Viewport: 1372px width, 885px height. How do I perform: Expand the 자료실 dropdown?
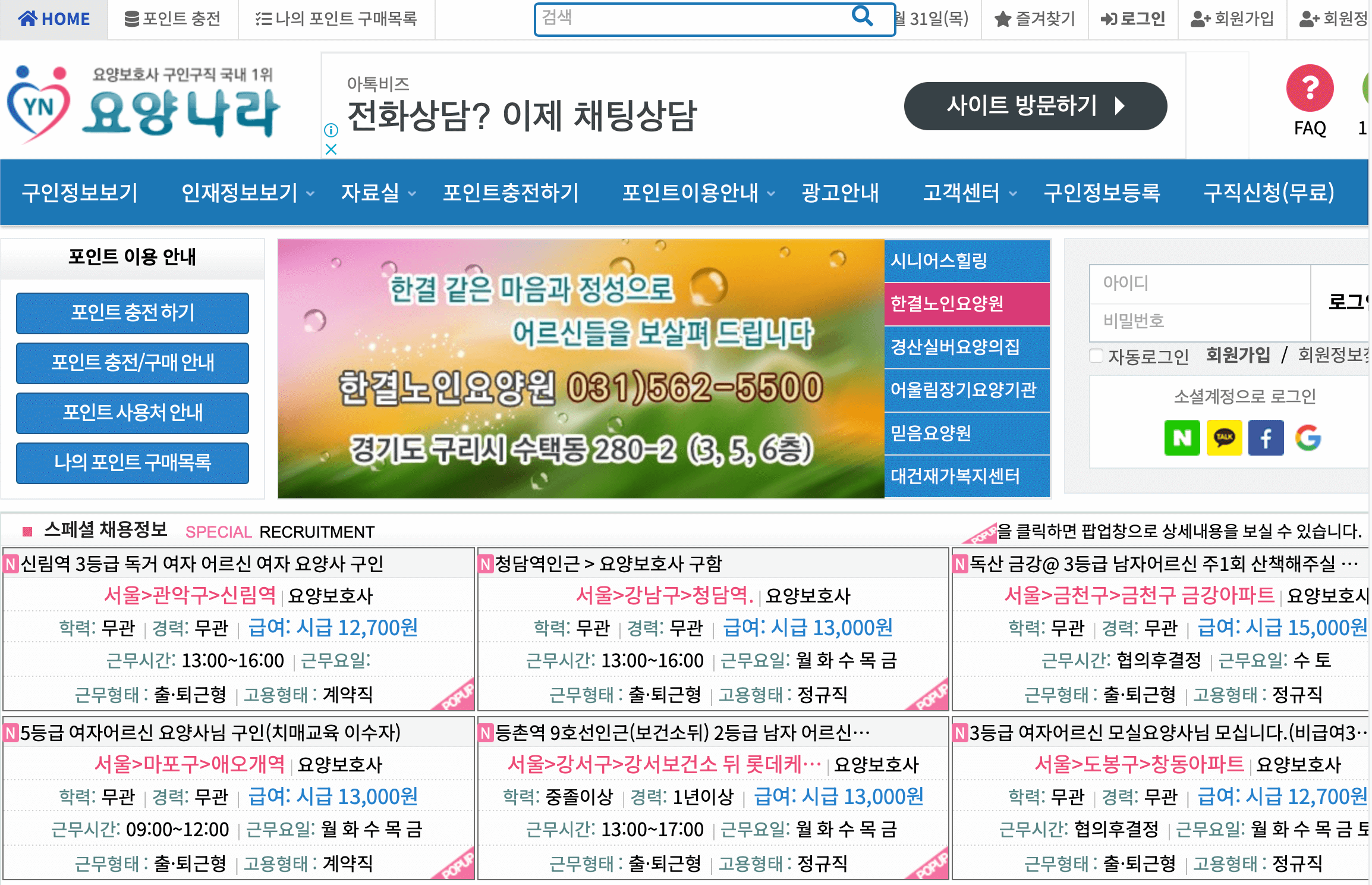[x=412, y=193]
